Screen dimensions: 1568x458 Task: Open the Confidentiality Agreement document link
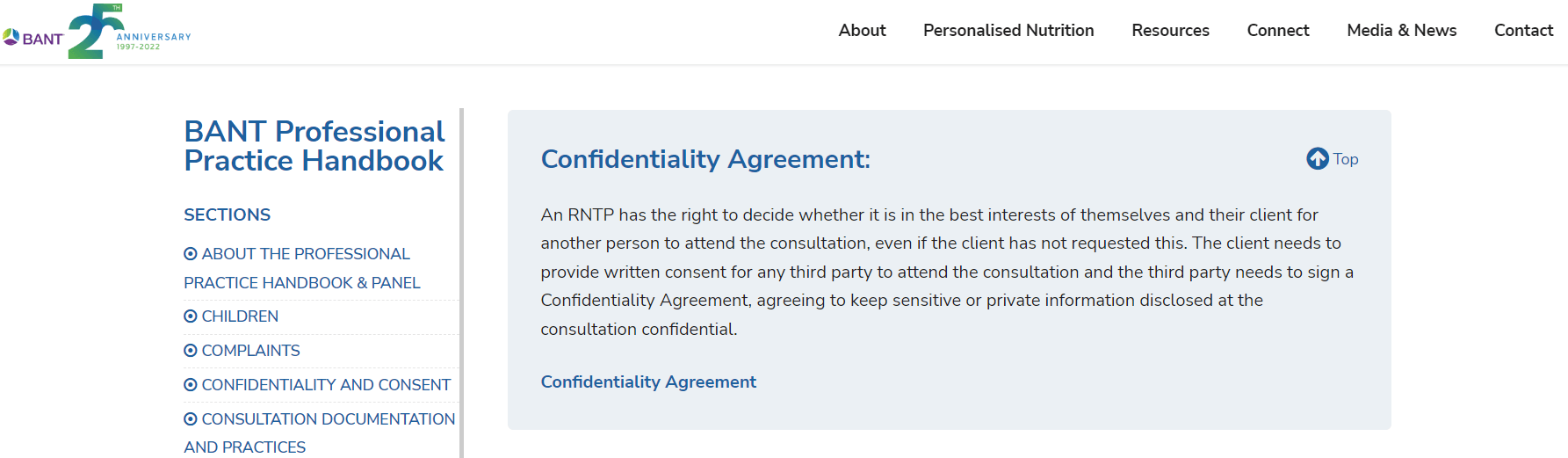[x=648, y=382]
